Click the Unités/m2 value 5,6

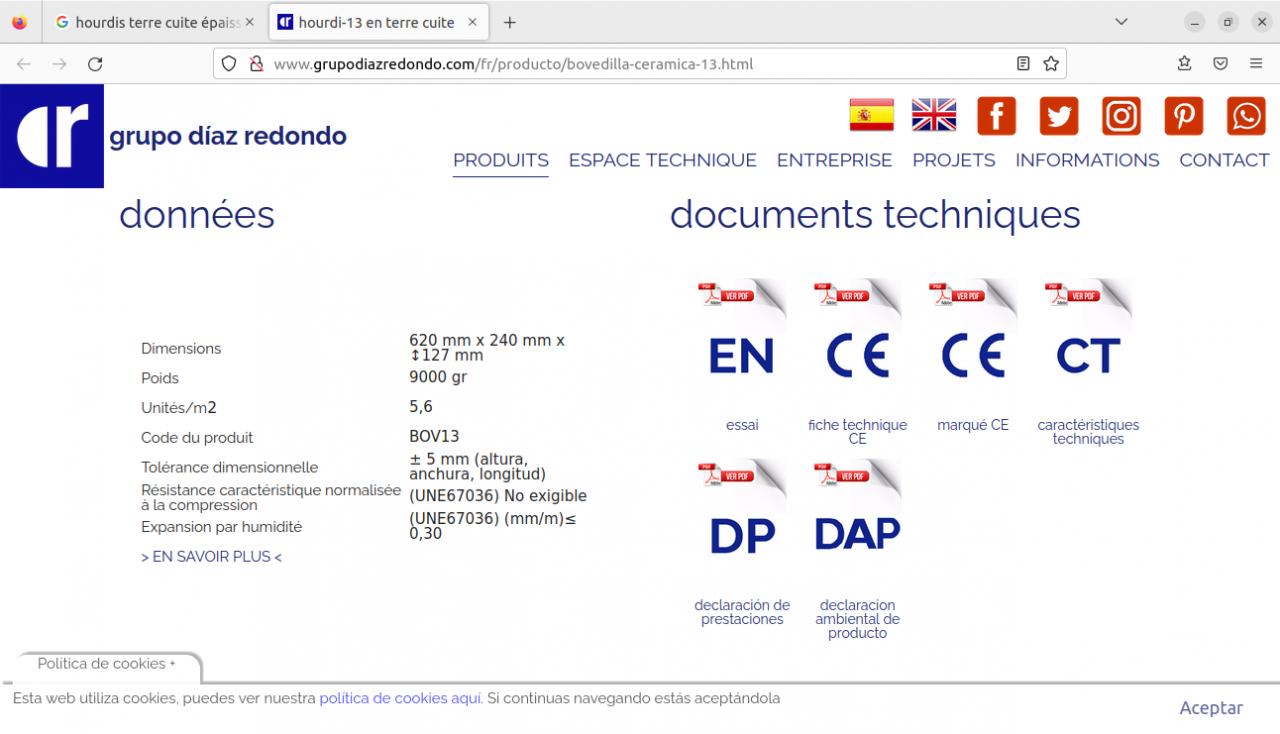click(421, 406)
